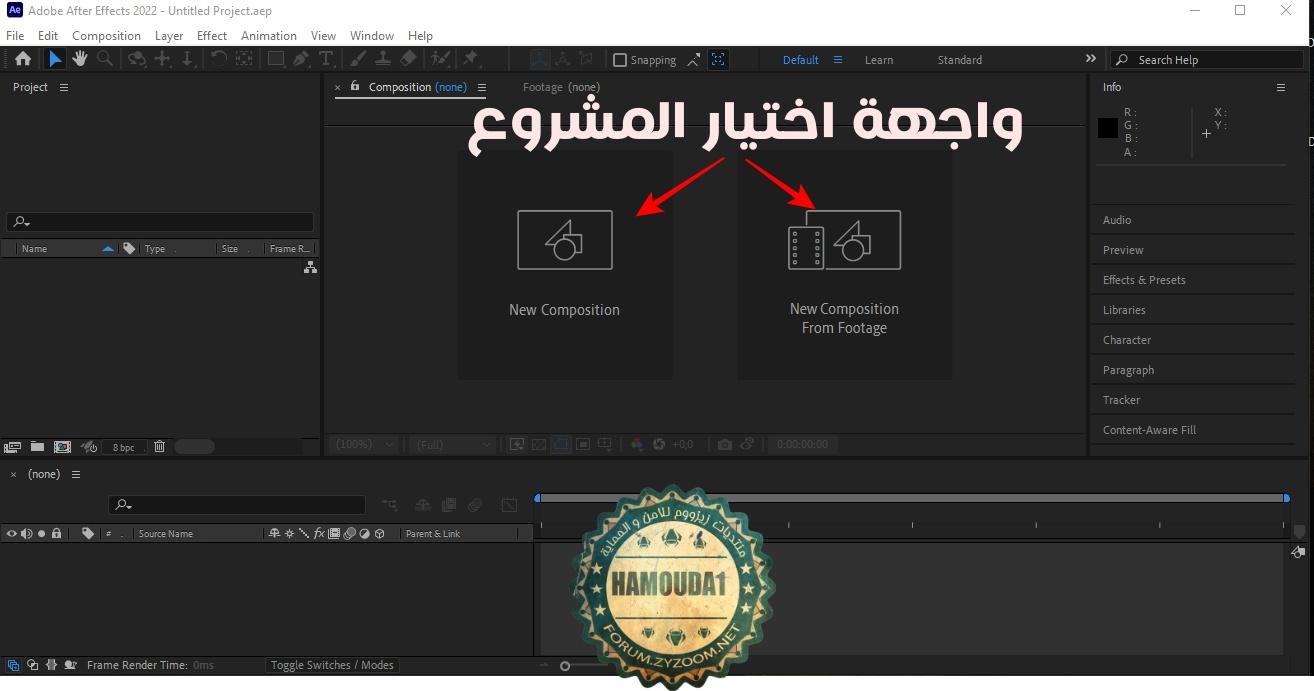Select the Clone Stamp tool
This screenshot has width=1314, height=691.
coord(382,59)
